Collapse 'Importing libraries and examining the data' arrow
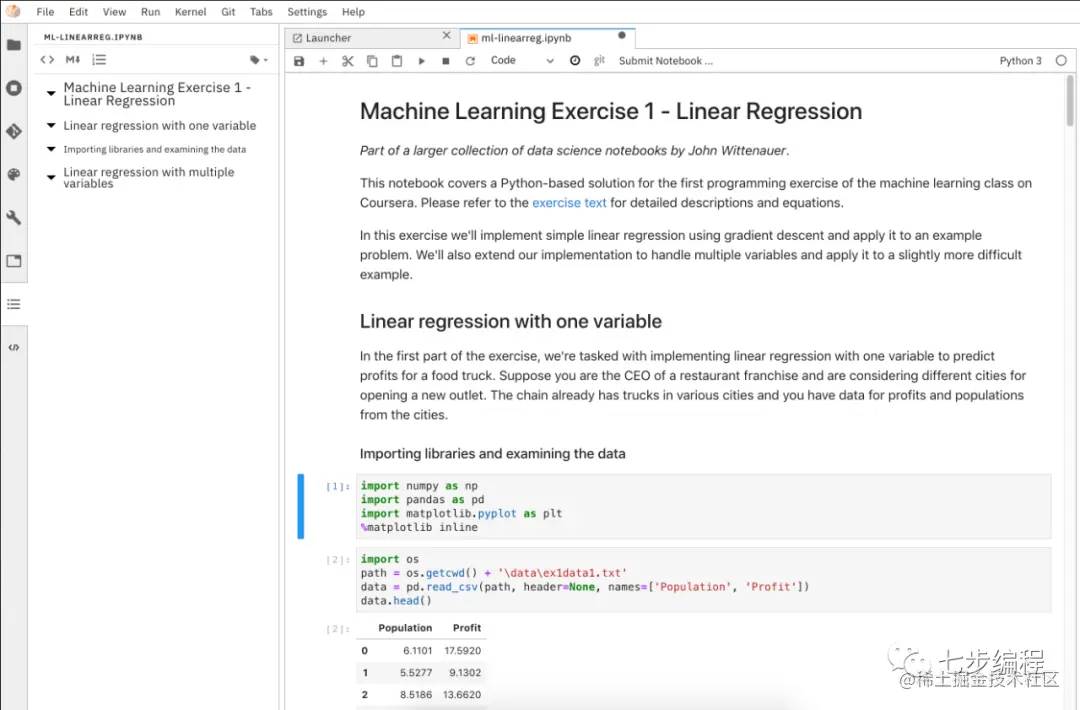 [51, 149]
